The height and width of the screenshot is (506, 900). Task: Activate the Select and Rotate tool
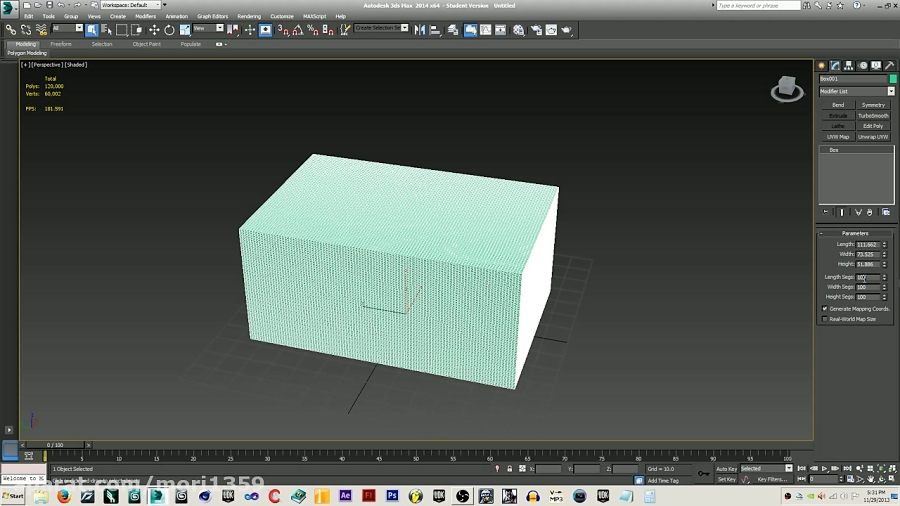169,30
